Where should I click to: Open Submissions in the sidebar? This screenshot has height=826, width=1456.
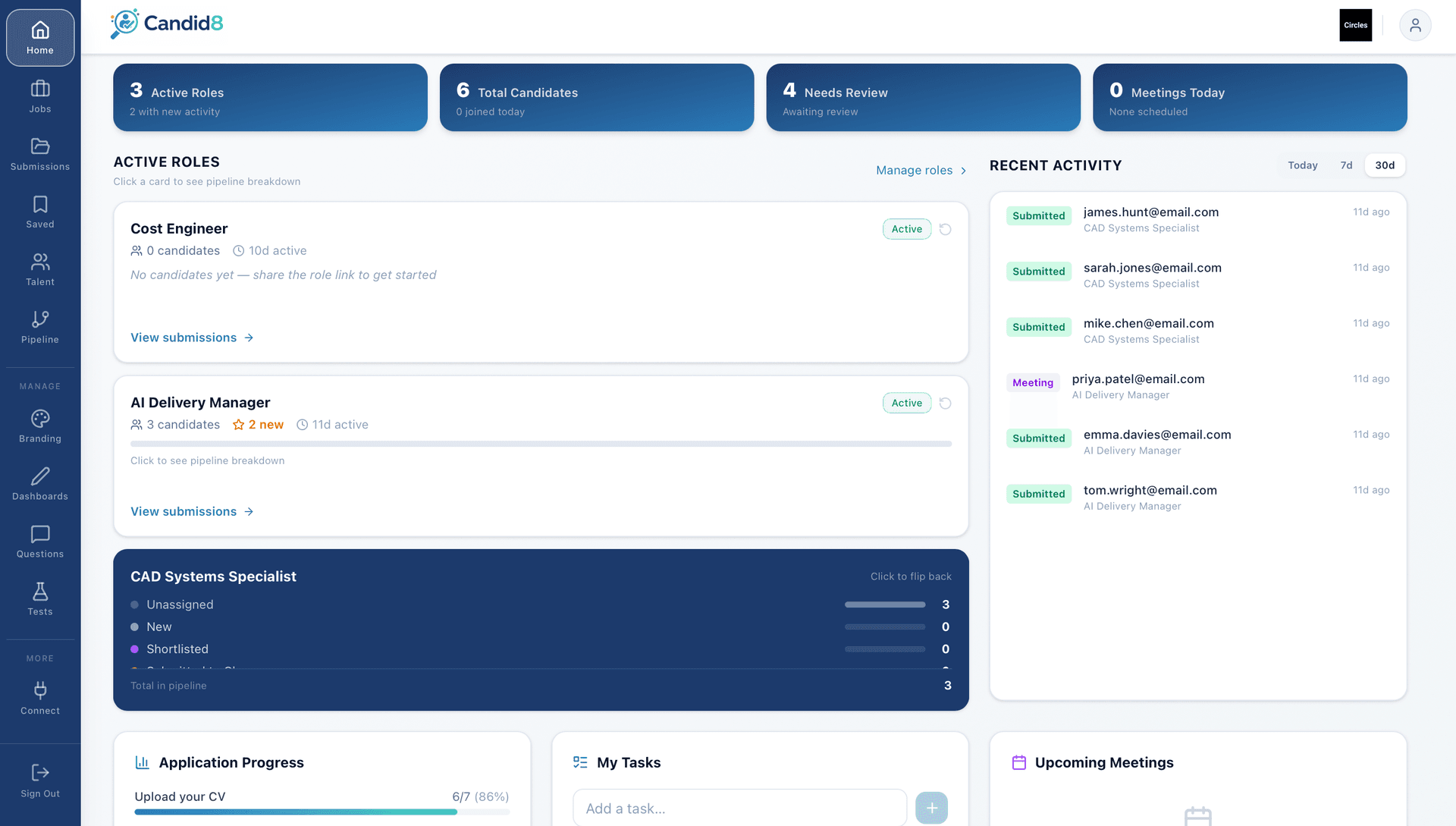click(x=39, y=154)
